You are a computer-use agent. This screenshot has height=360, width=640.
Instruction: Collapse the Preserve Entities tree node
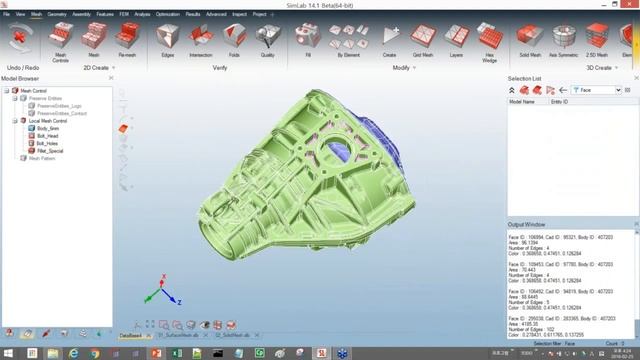(x=15, y=98)
